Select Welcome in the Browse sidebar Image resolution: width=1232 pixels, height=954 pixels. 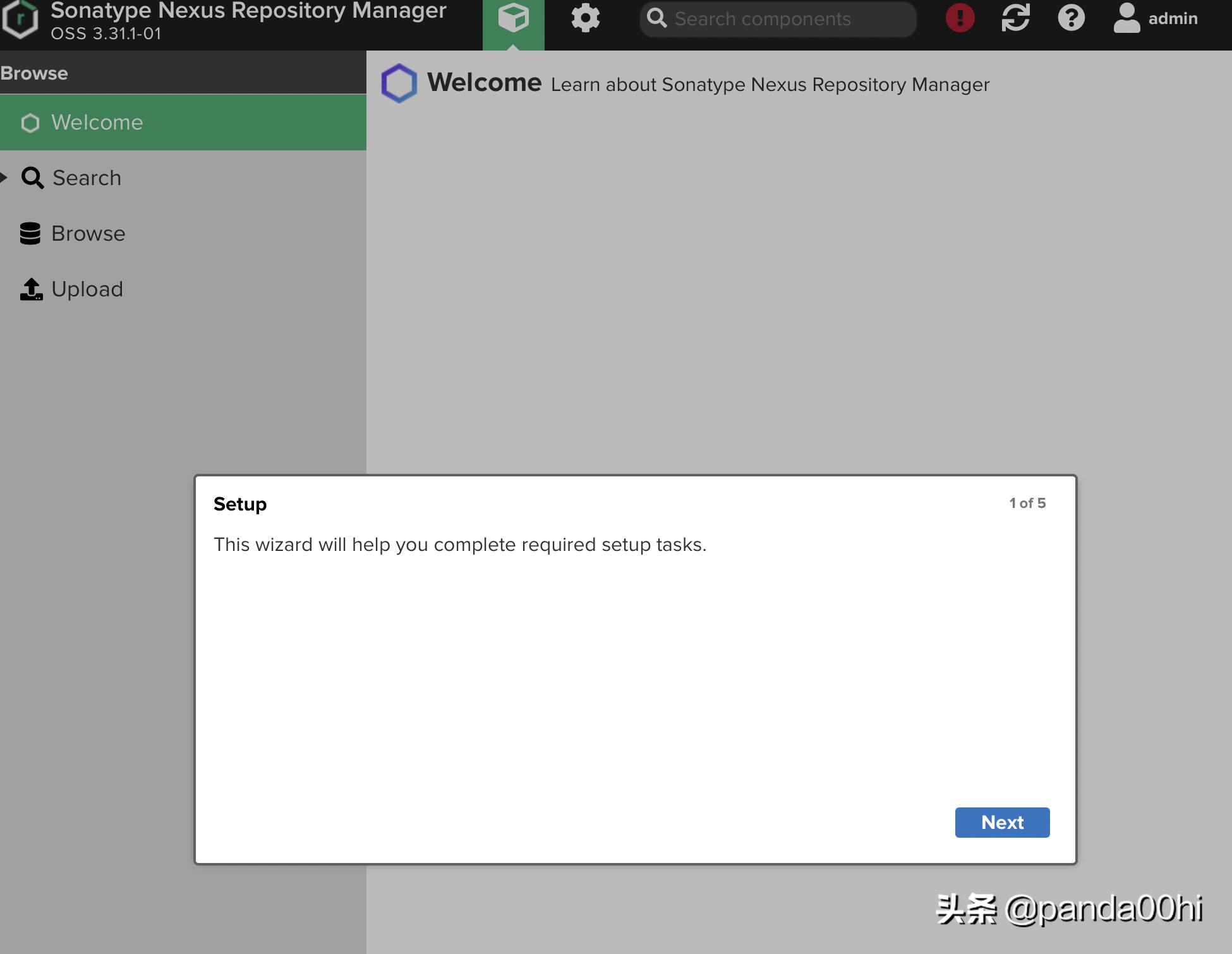(x=97, y=123)
